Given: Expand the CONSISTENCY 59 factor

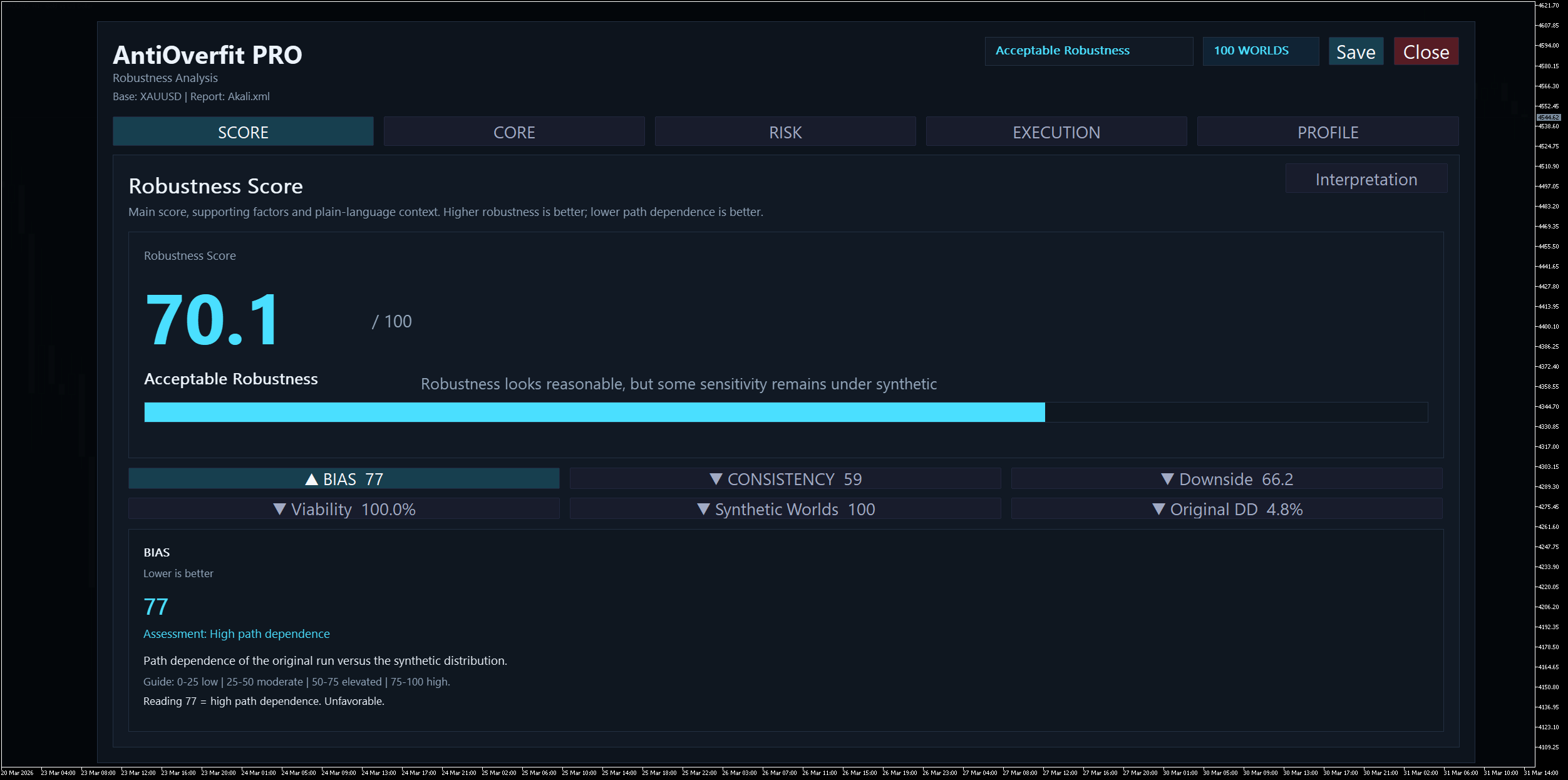Looking at the screenshot, I should (x=785, y=479).
